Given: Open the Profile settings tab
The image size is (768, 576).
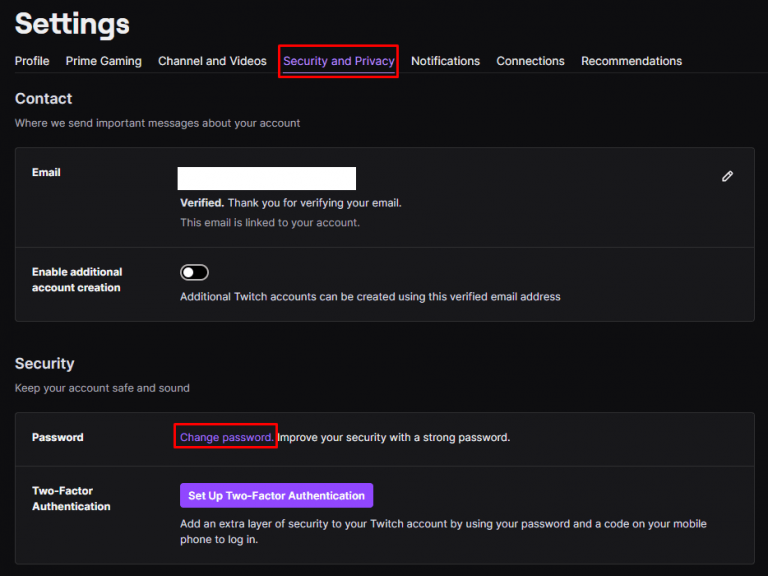Looking at the screenshot, I should pyautogui.click(x=32, y=61).
